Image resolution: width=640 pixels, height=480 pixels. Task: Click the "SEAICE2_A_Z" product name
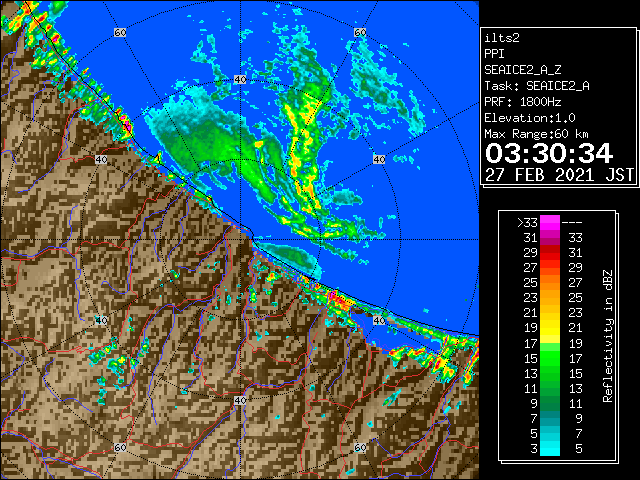coord(522,70)
